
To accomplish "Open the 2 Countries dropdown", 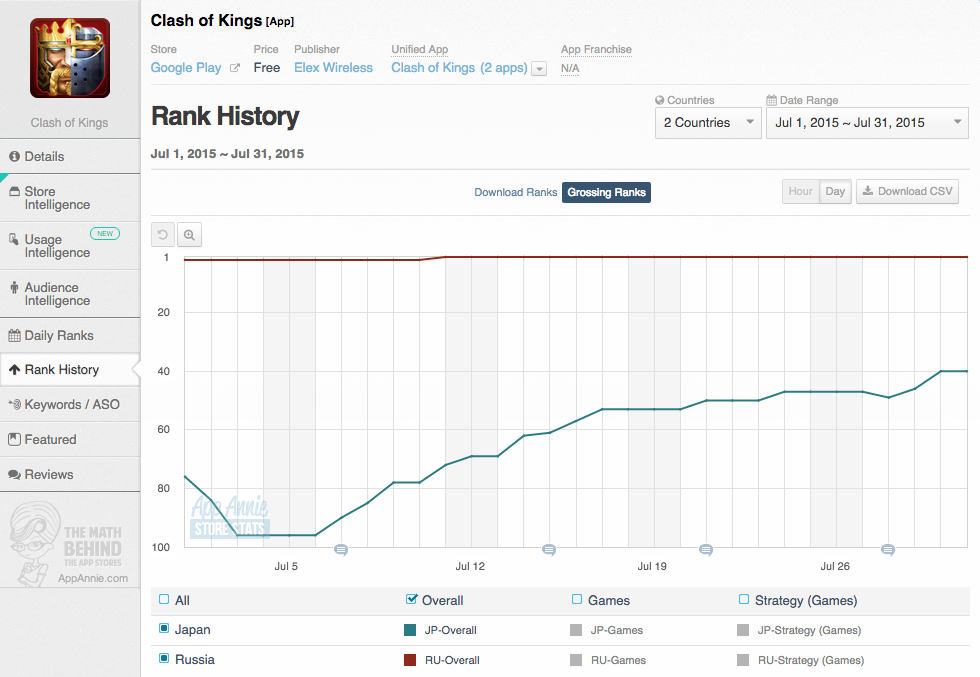I will coord(708,123).
